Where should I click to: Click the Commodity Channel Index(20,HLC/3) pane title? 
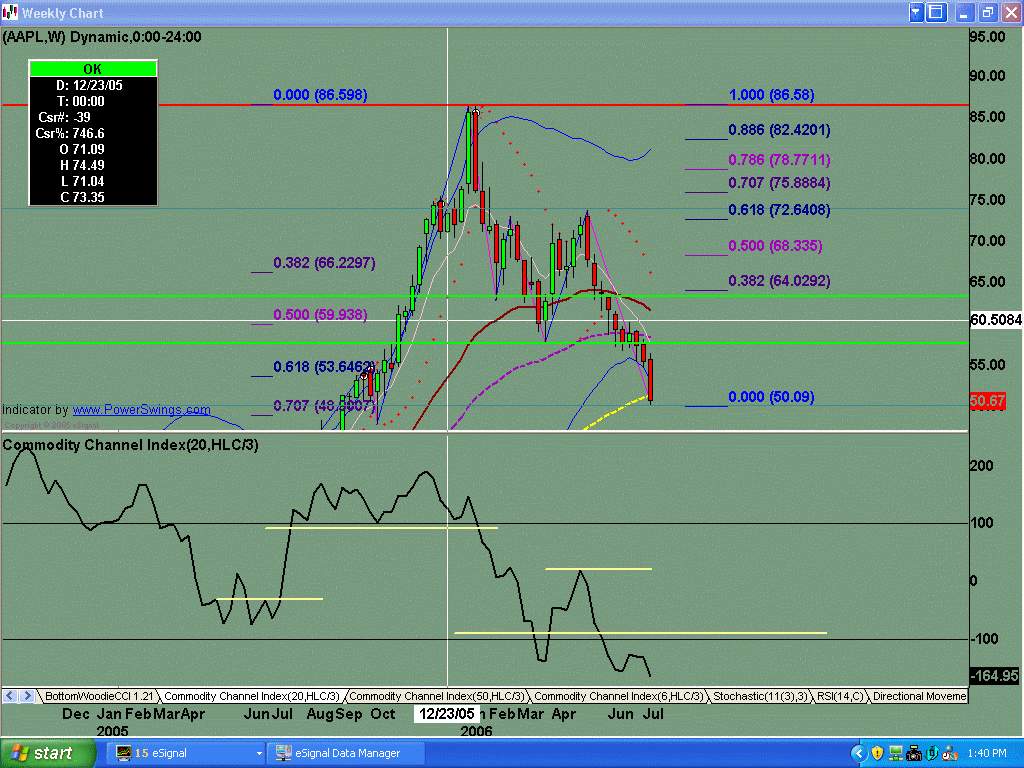click(x=131, y=445)
